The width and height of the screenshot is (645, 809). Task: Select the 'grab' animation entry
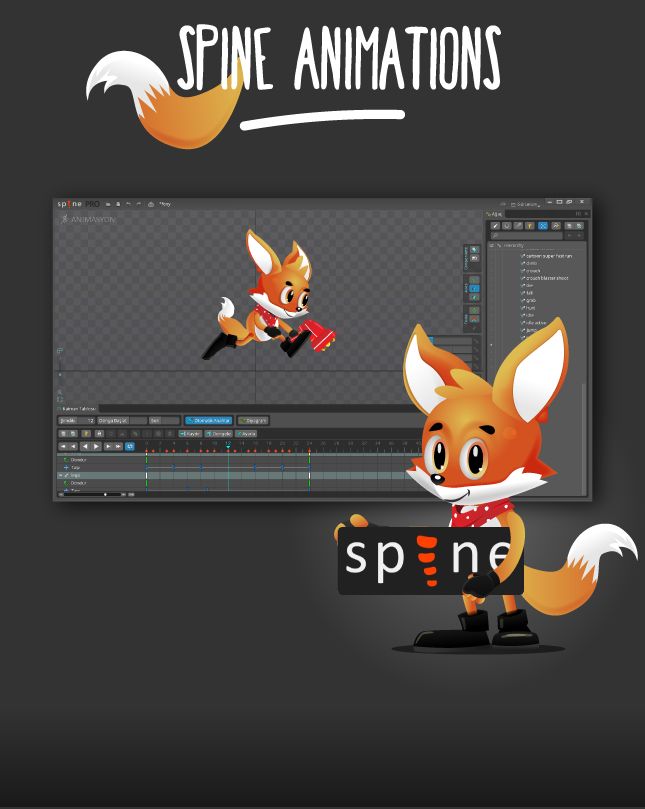click(528, 300)
